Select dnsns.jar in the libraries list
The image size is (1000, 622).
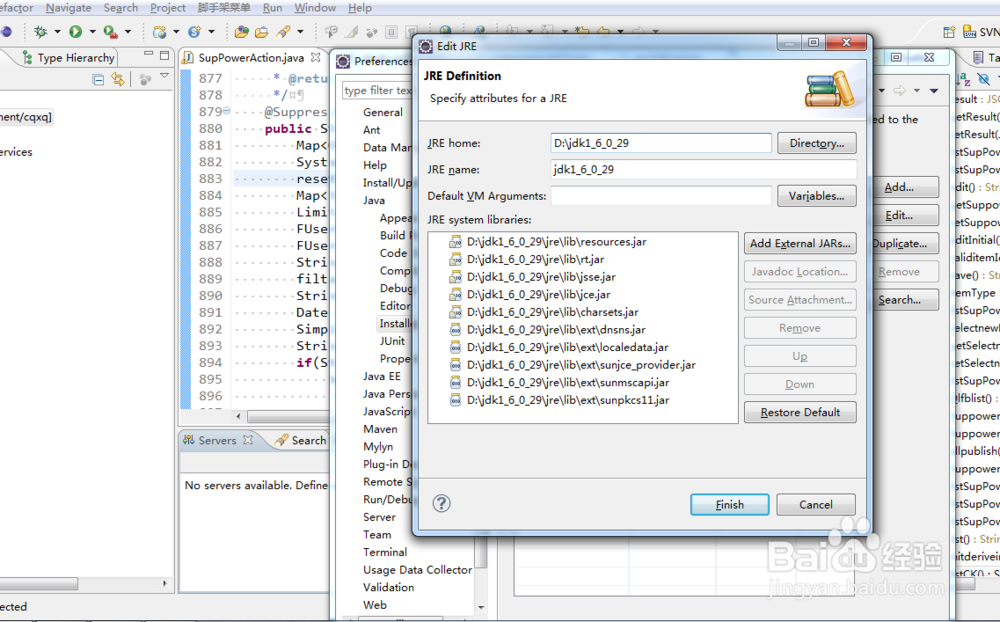pyautogui.click(x=555, y=330)
